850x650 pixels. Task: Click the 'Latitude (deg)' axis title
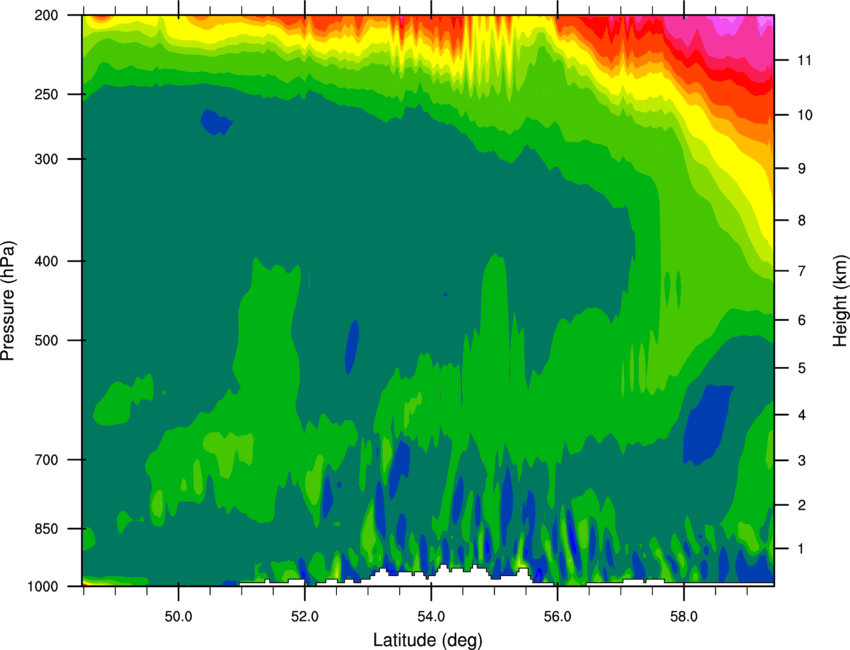427,640
